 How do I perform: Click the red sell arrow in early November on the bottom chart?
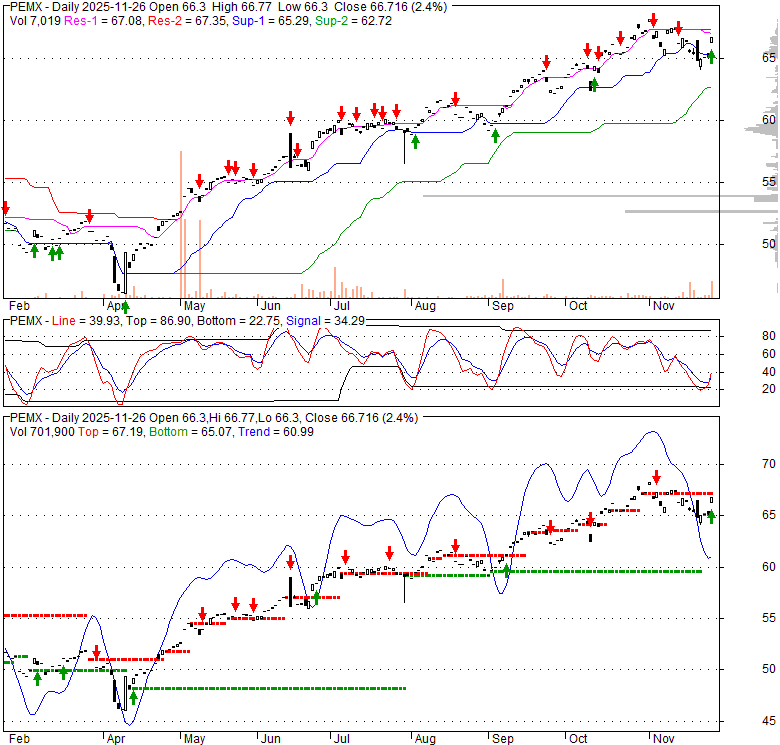[x=657, y=477]
